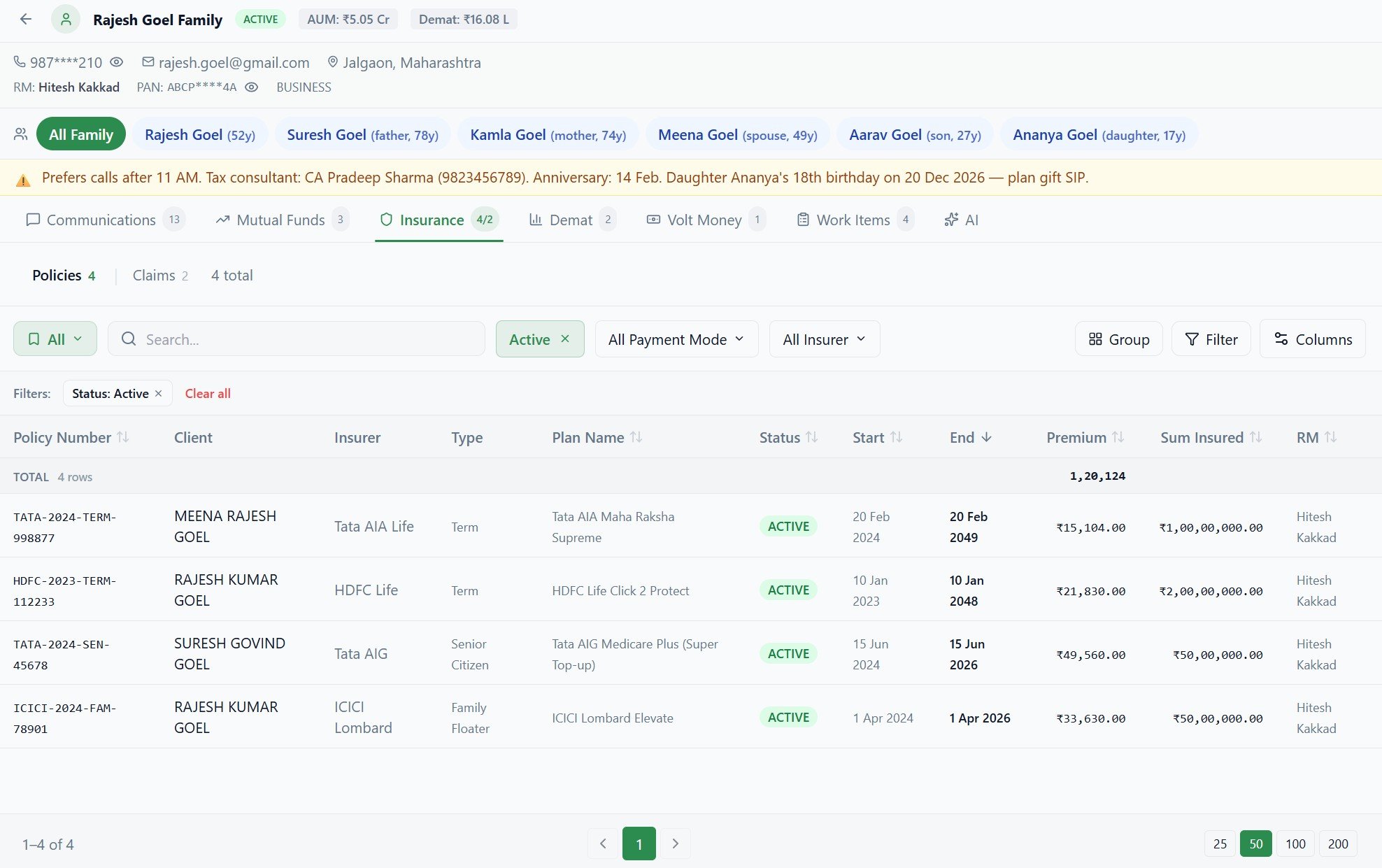Click the Communications chat bubble icon

(x=32, y=220)
